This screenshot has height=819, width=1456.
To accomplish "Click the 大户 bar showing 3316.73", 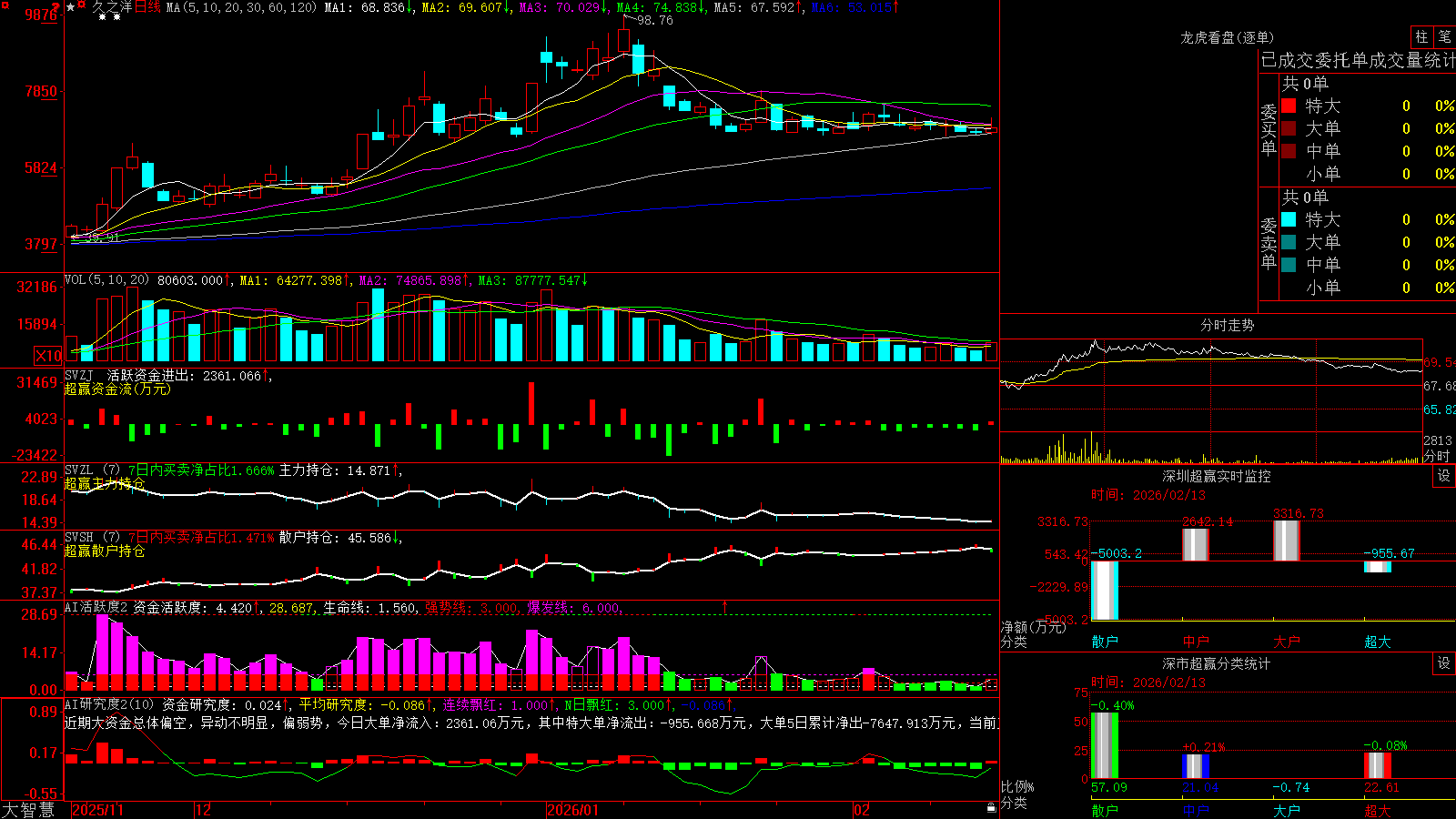I will (x=1286, y=541).
